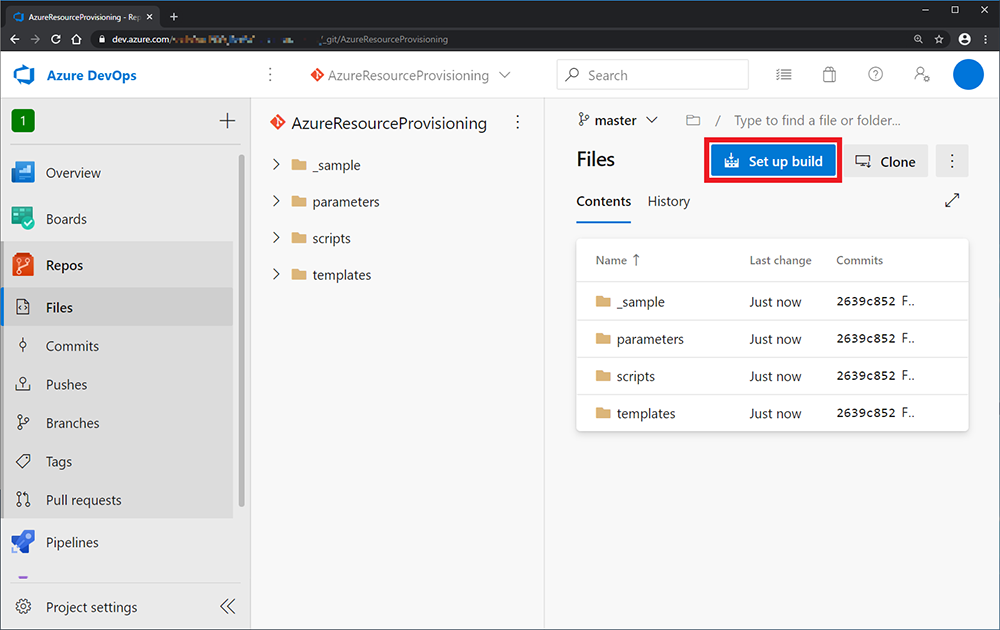Expand the scripts folder chevron in tree
This screenshot has width=1000, height=630.
tap(276, 238)
